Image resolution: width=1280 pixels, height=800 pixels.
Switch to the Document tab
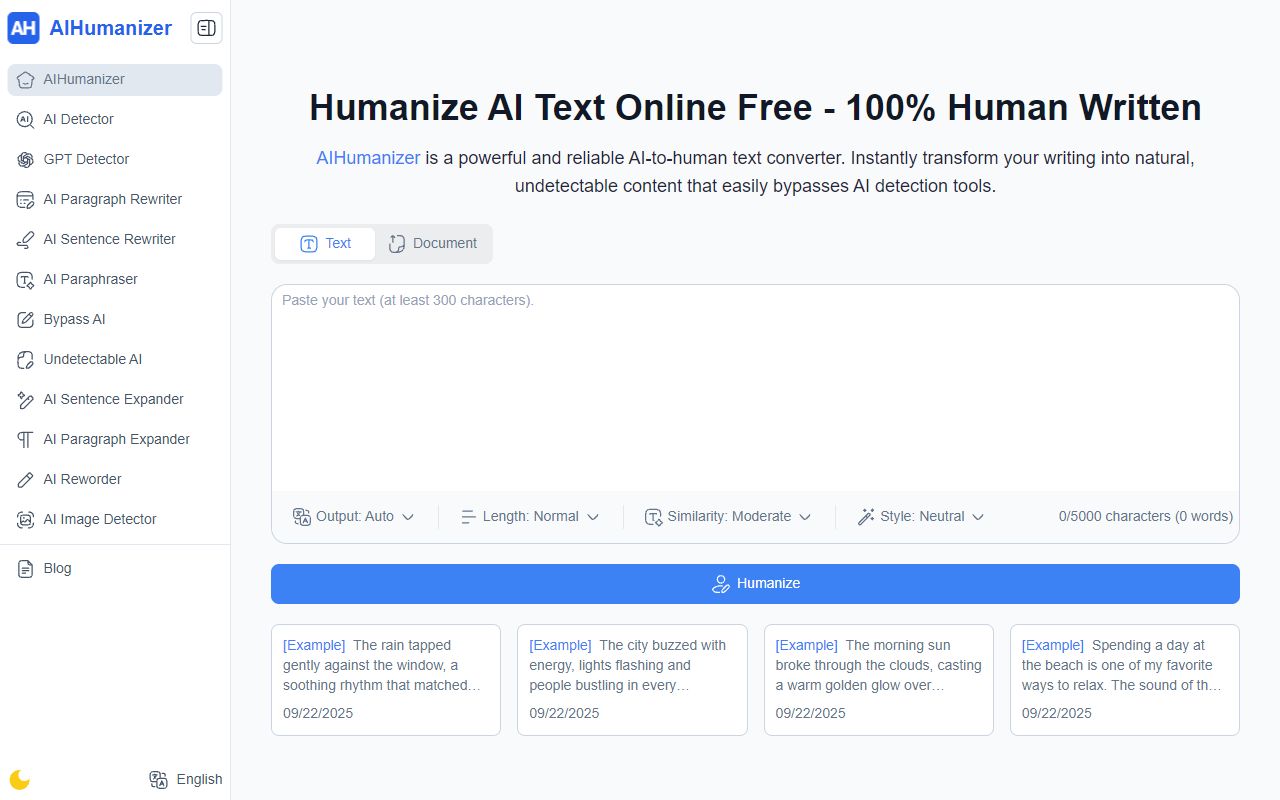coord(433,243)
